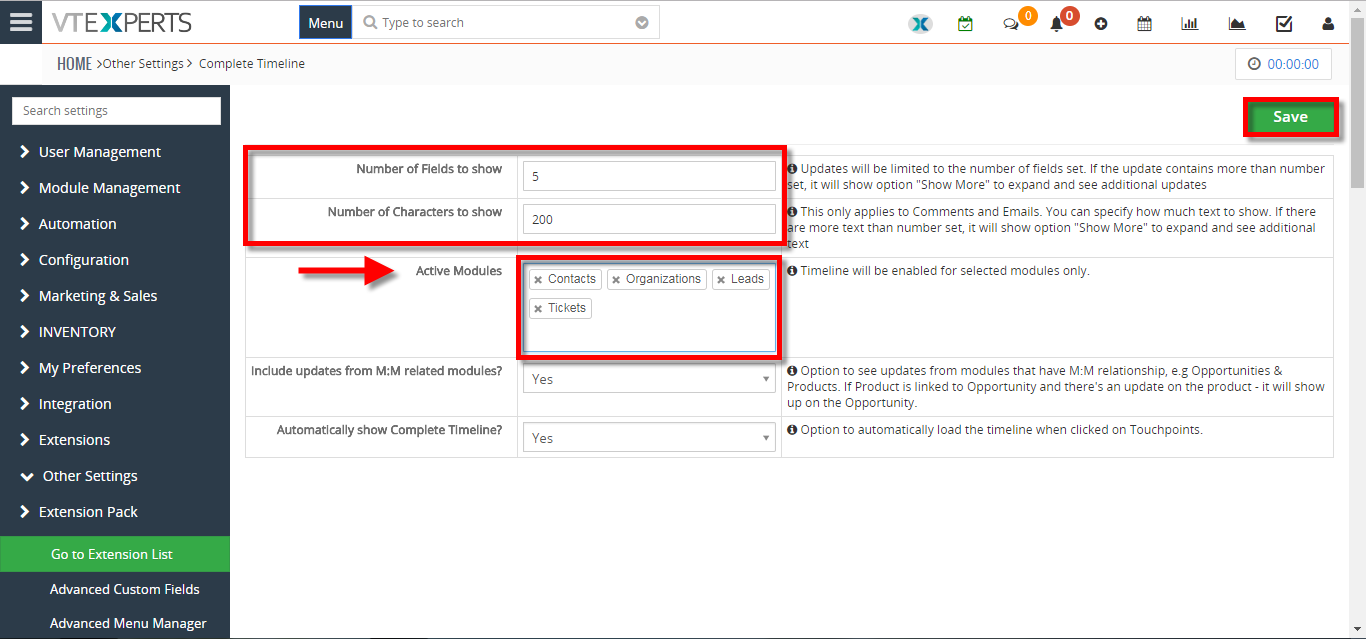This screenshot has width=1366, height=639.
Task: Click the quick create plus icon
Action: click(x=1101, y=23)
